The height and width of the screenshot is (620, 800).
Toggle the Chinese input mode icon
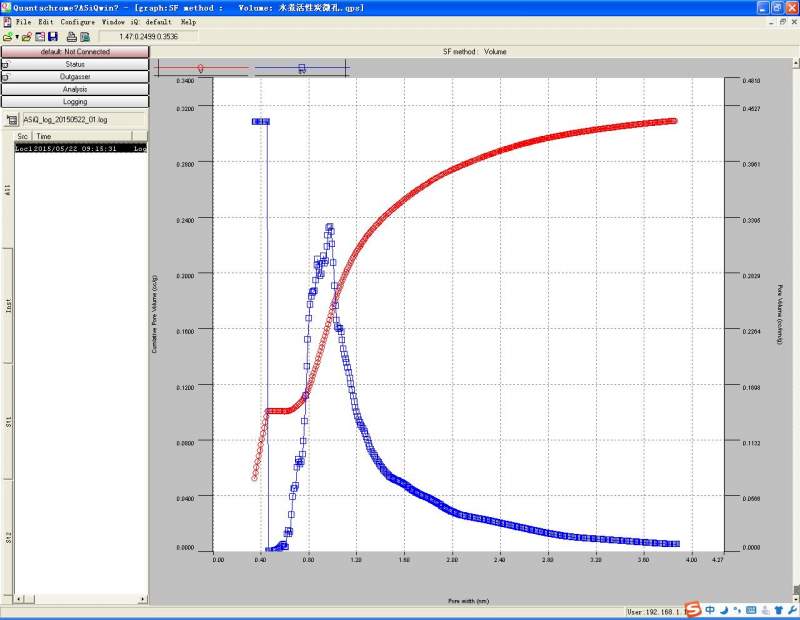(710, 610)
